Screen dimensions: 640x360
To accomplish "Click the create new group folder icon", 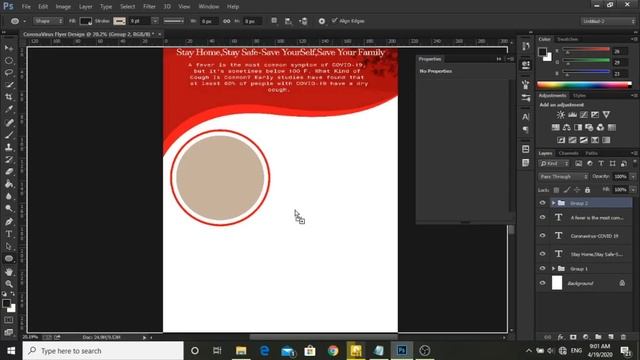I will pyautogui.click(x=598, y=337).
